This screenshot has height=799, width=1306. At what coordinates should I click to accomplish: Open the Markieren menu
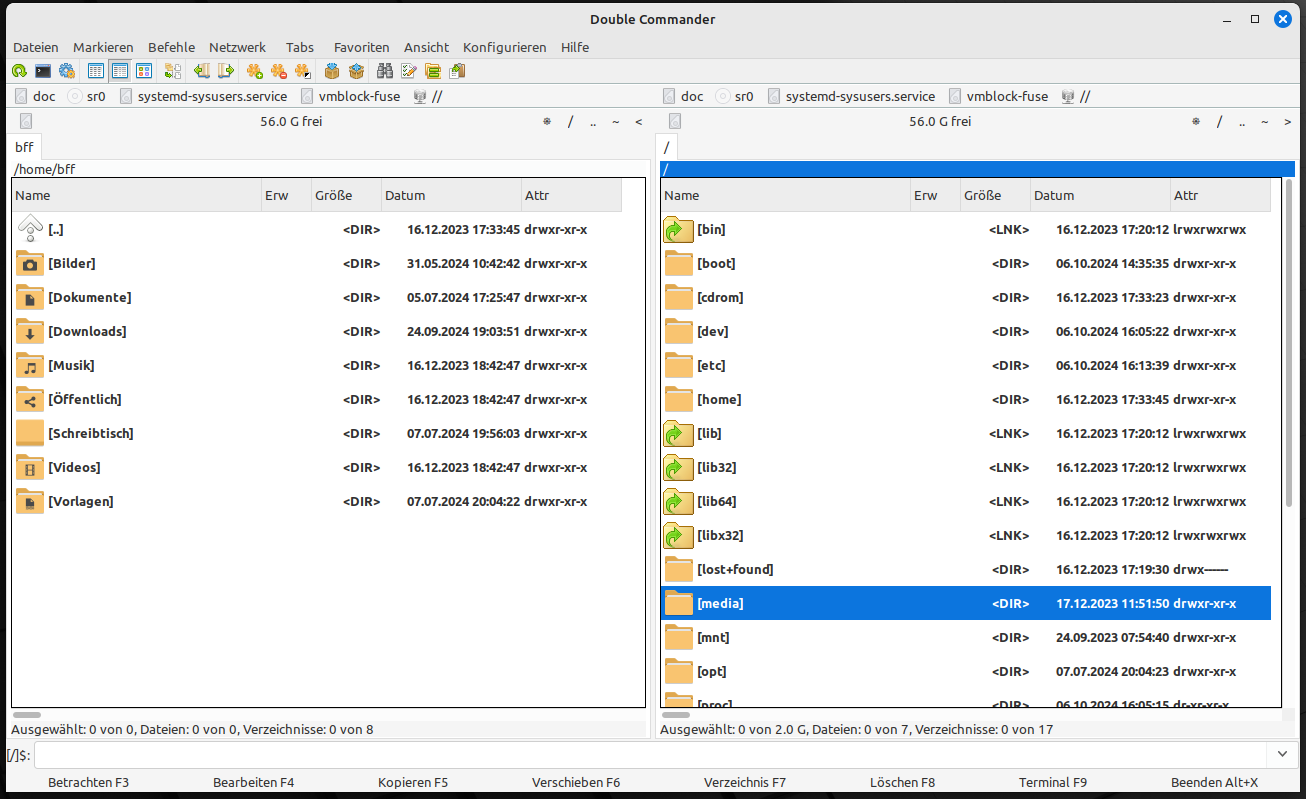pyautogui.click(x=103, y=47)
